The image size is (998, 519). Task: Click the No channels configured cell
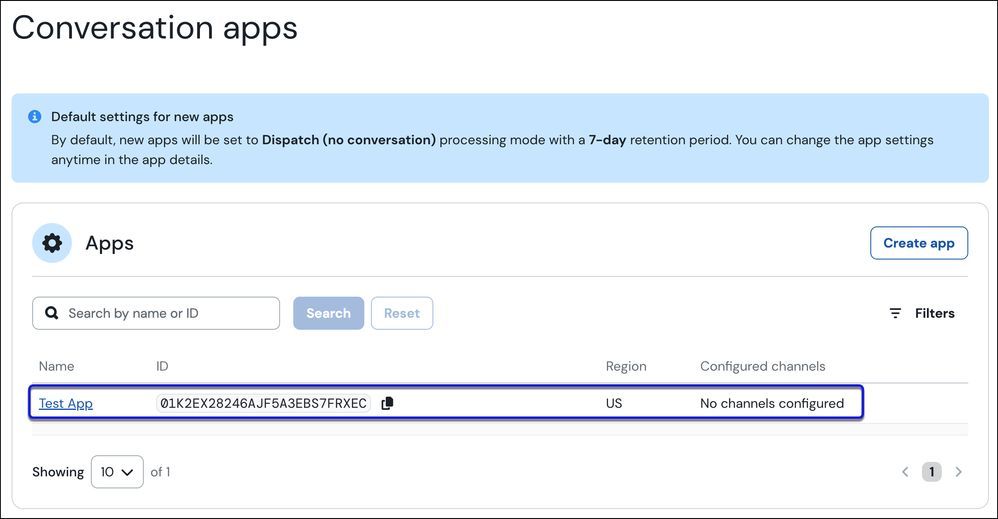click(771, 403)
